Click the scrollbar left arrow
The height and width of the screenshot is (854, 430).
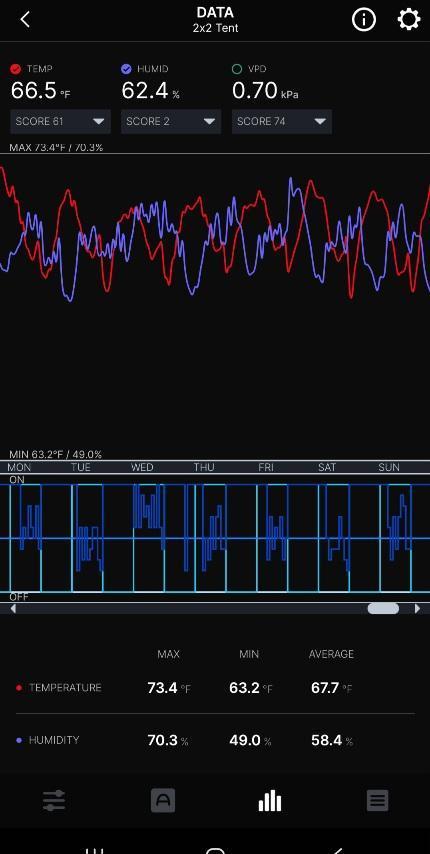(x=13, y=608)
